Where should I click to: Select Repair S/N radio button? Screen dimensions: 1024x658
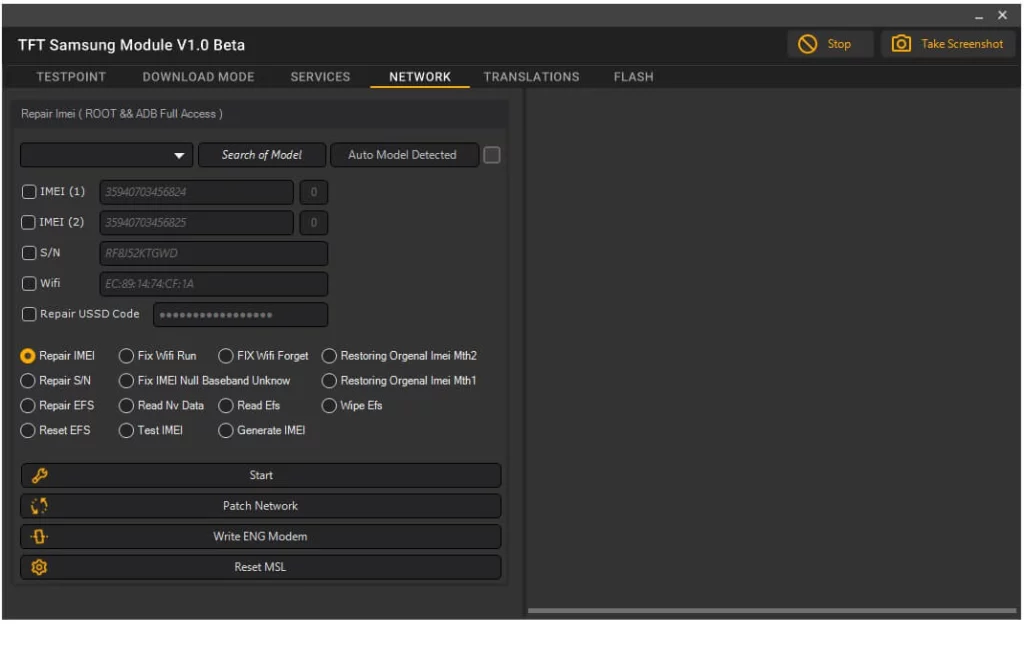[27, 381]
